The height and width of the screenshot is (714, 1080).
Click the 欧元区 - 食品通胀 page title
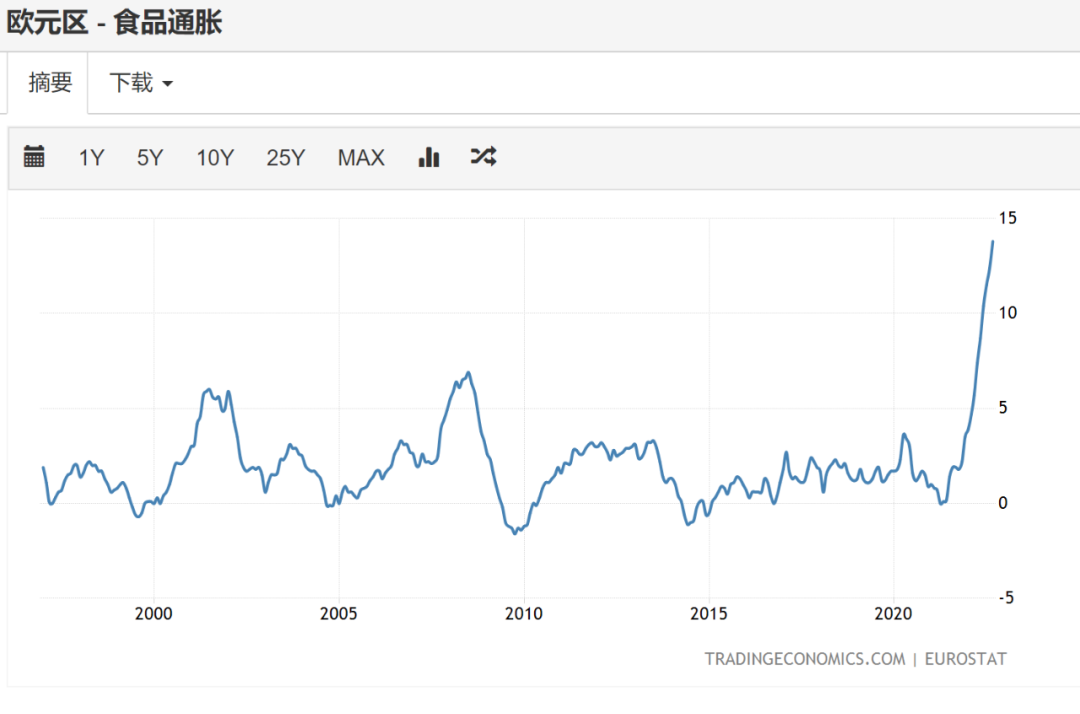click(x=114, y=22)
